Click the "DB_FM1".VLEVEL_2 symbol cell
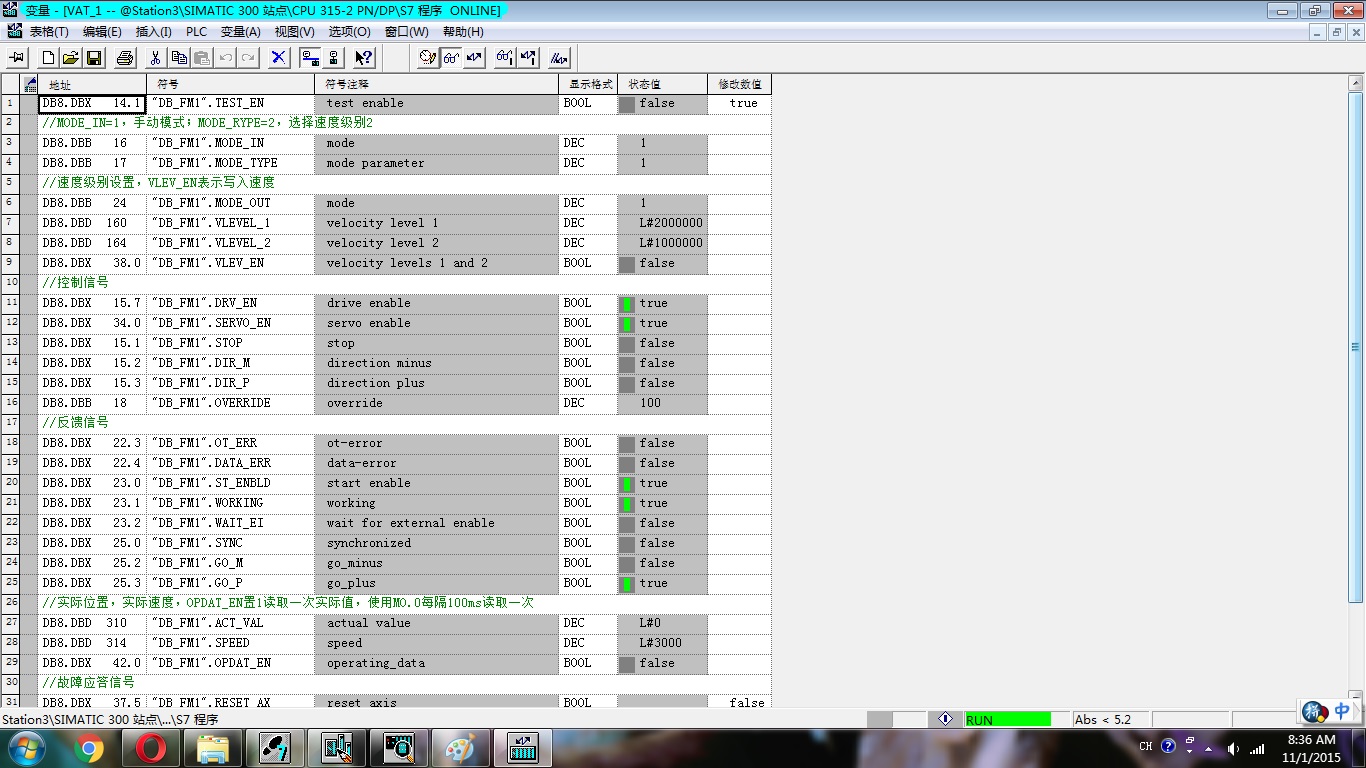This screenshot has height=768, width=1366. tap(230, 243)
